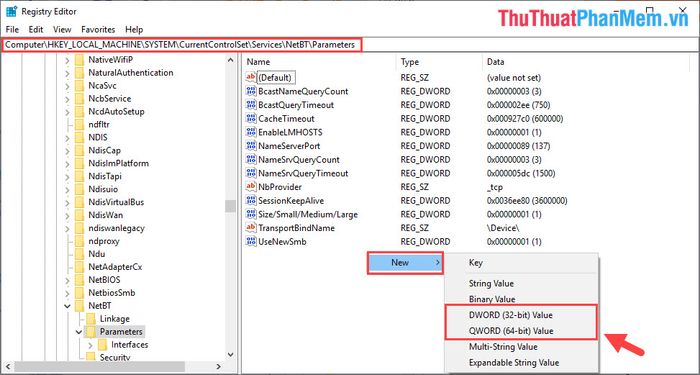The width and height of the screenshot is (700, 375).
Task: Open the Help menu
Action: point(134,30)
